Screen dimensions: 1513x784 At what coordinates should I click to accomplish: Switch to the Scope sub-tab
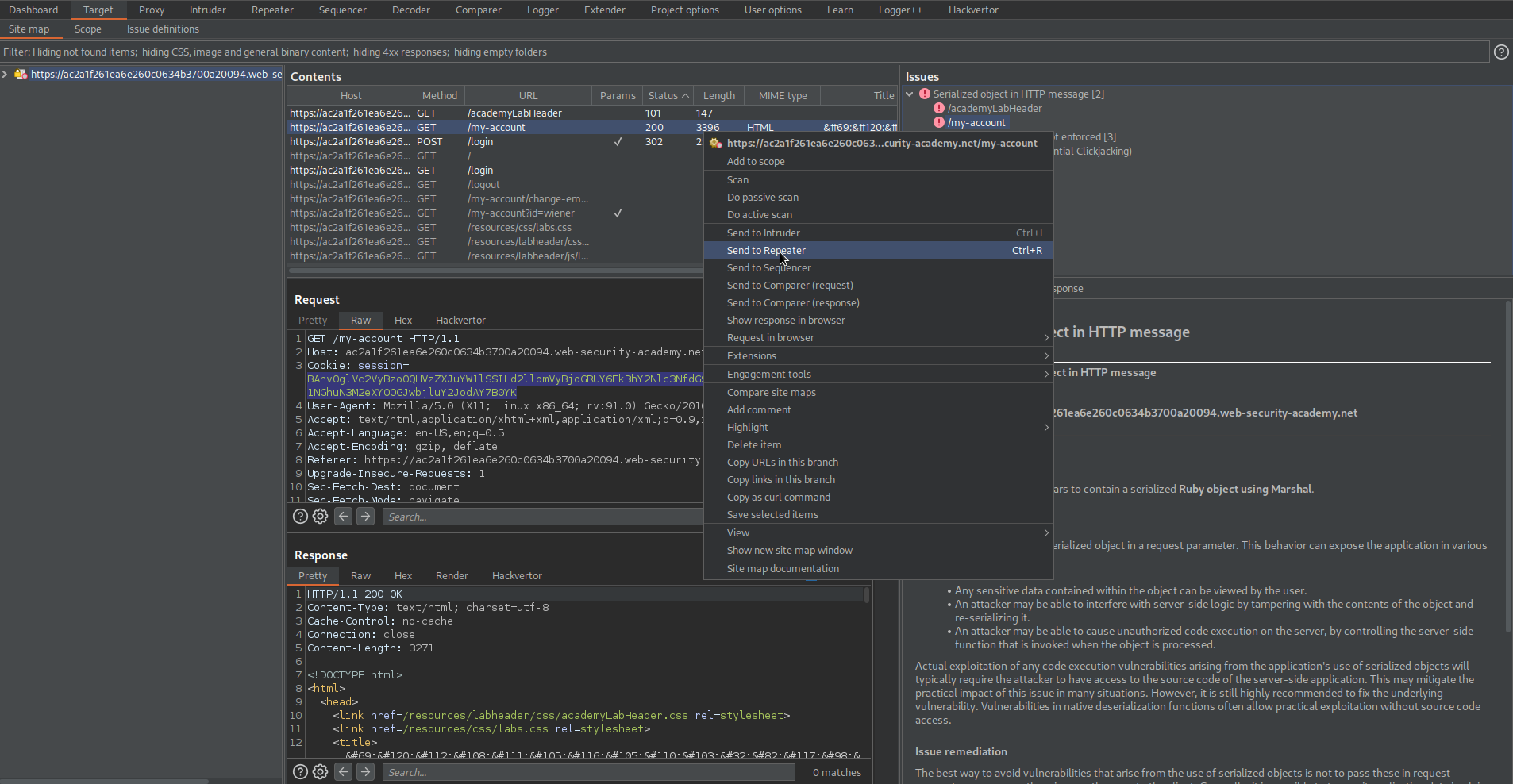click(88, 29)
